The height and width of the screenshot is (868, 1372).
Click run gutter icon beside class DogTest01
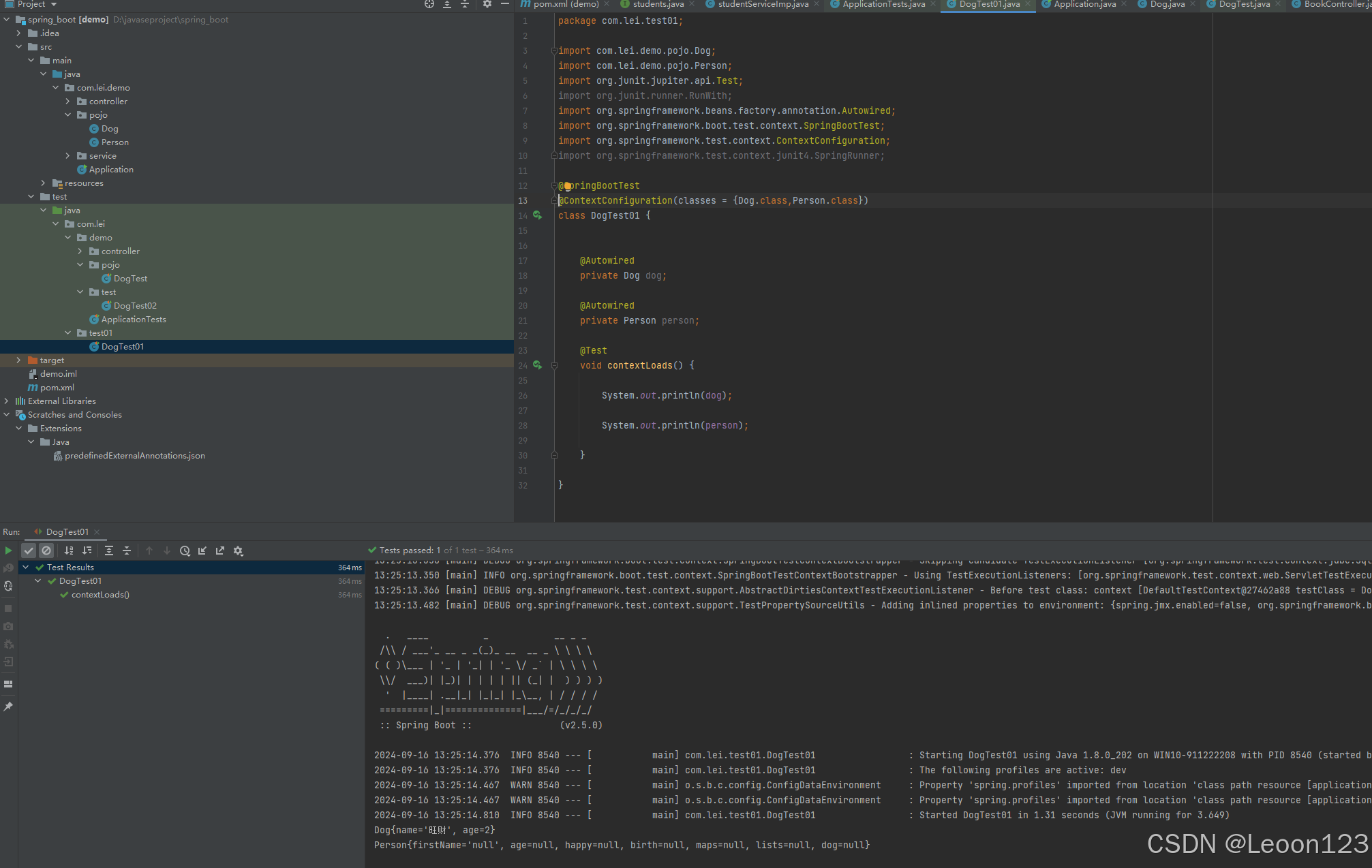[x=537, y=215]
